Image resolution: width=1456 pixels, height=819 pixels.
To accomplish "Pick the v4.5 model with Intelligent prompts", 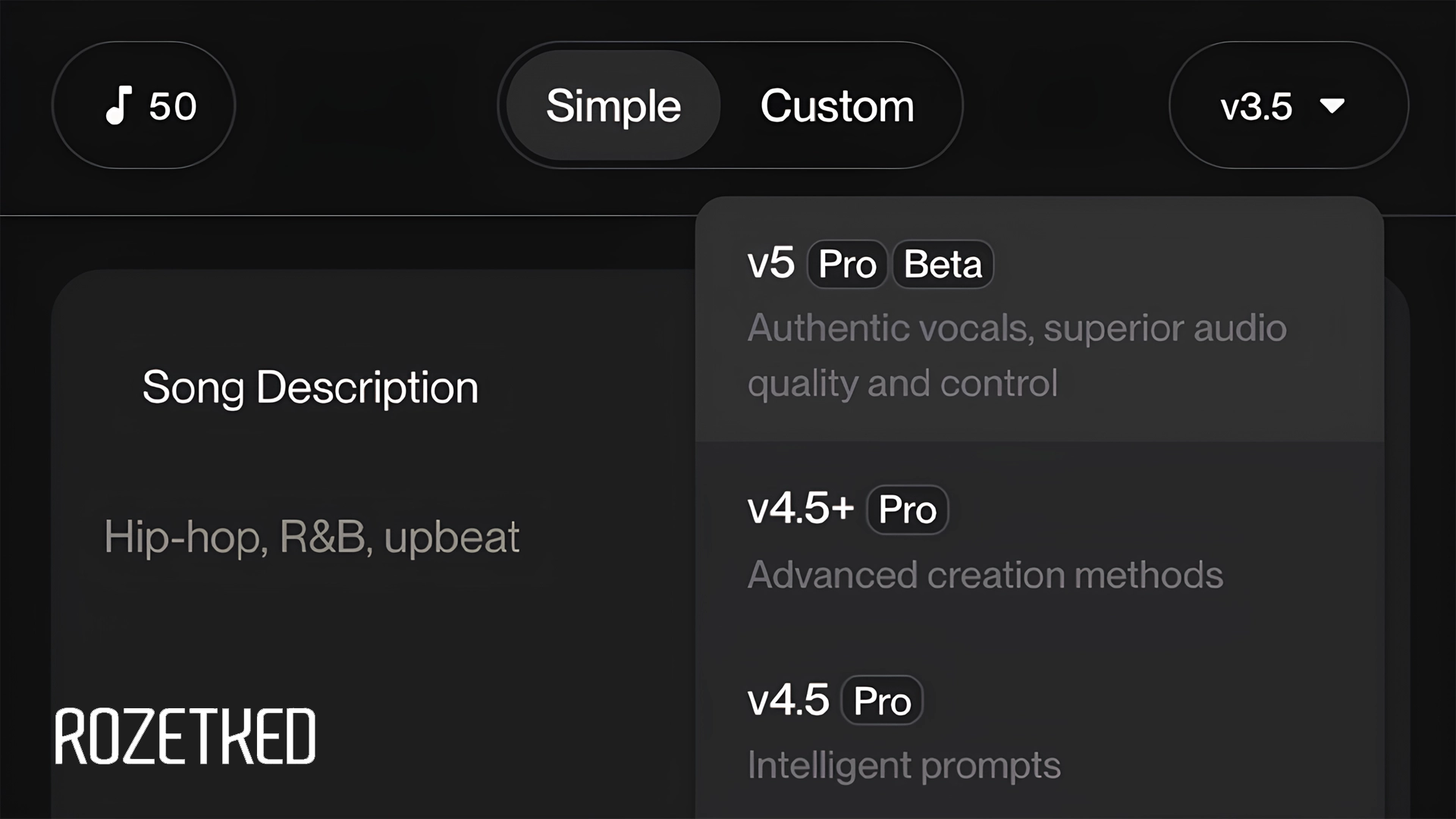I will click(788, 699).
